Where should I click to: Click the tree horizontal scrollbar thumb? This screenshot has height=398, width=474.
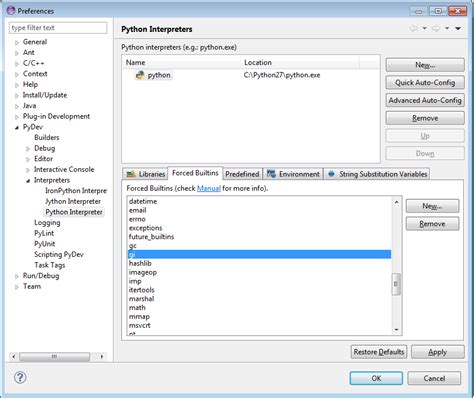point(54,357)
